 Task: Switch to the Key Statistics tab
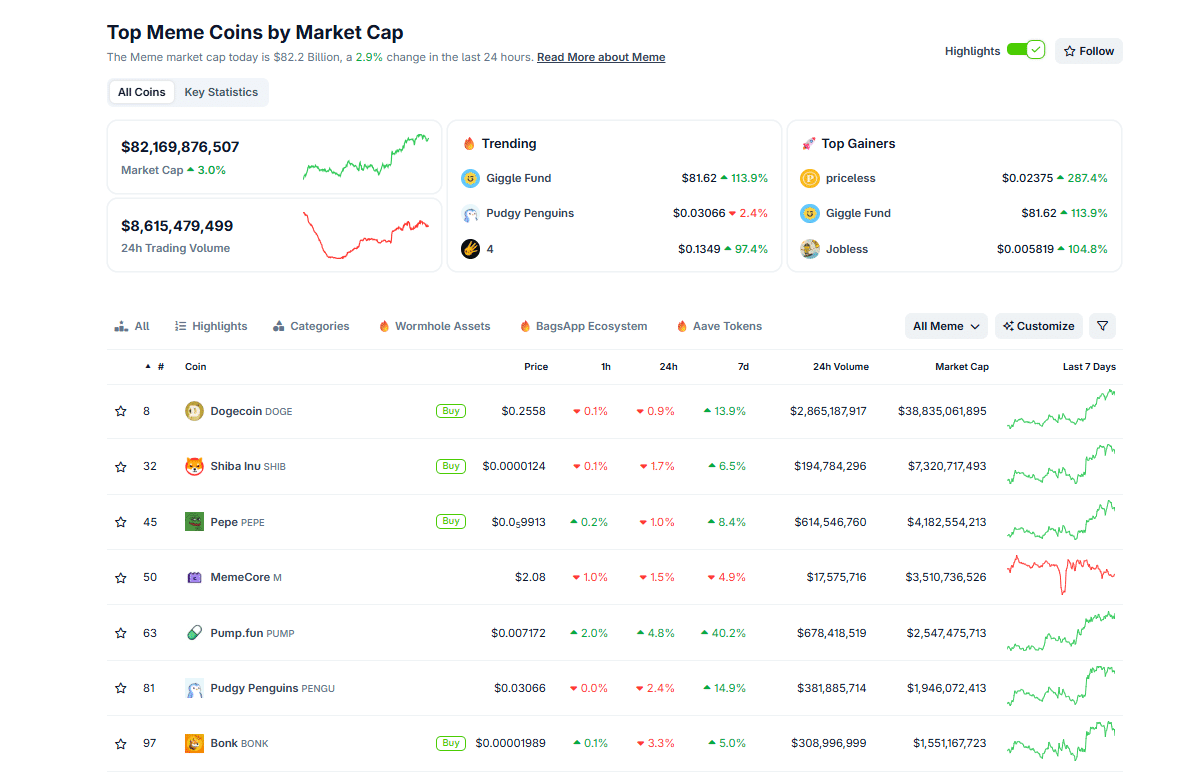click(x=221, y=92)
